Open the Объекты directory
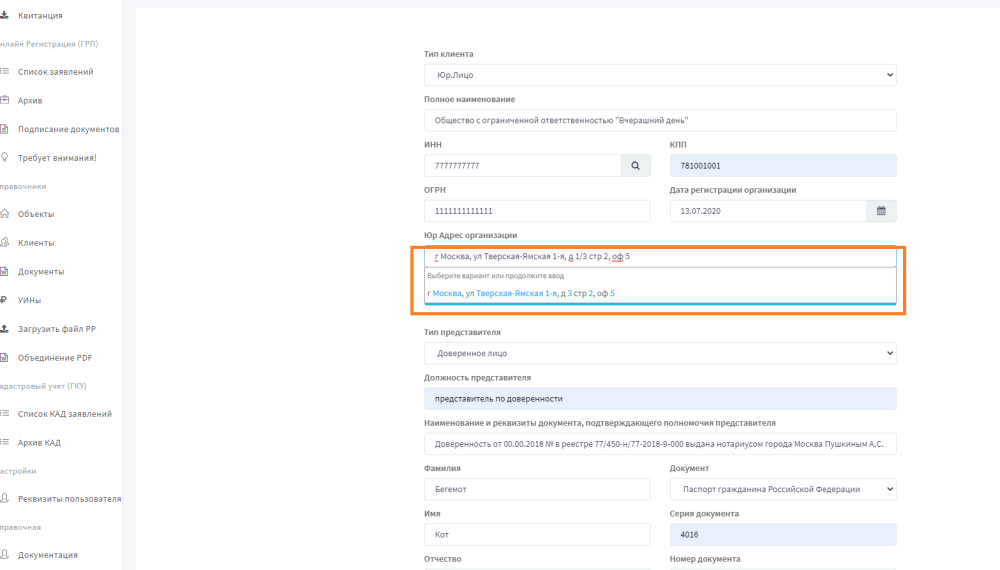 [36, 214]
